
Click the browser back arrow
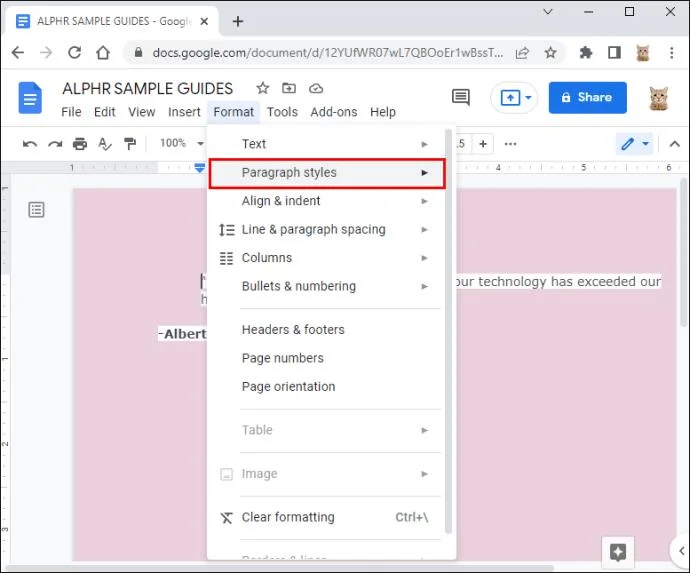(x=18, y=53)
